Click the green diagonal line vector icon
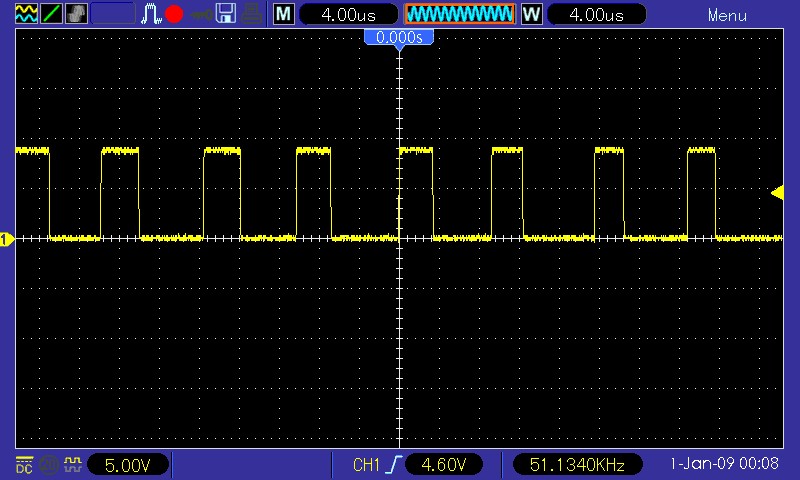 52,14
